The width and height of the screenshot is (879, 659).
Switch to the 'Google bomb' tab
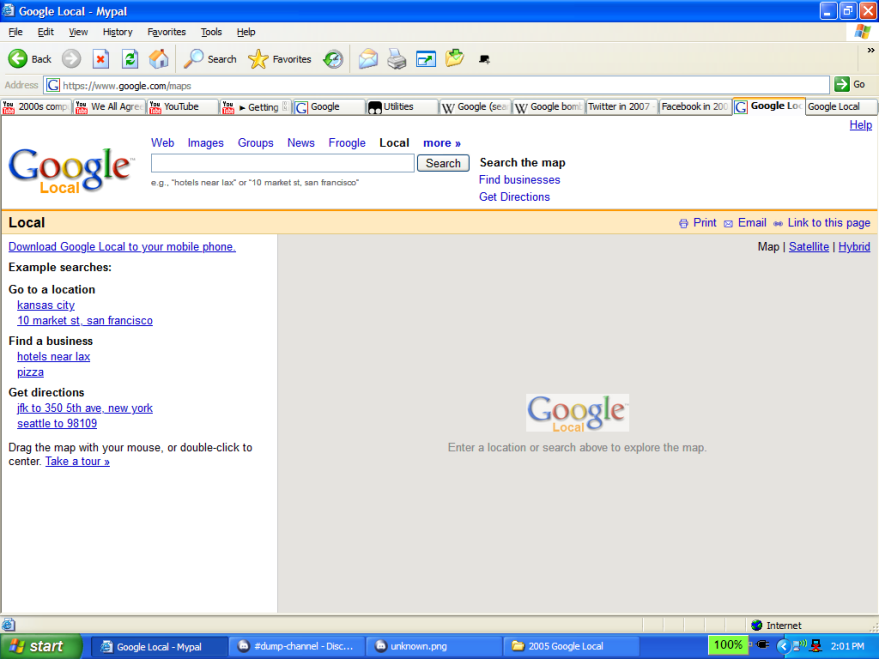coord(548,106)
